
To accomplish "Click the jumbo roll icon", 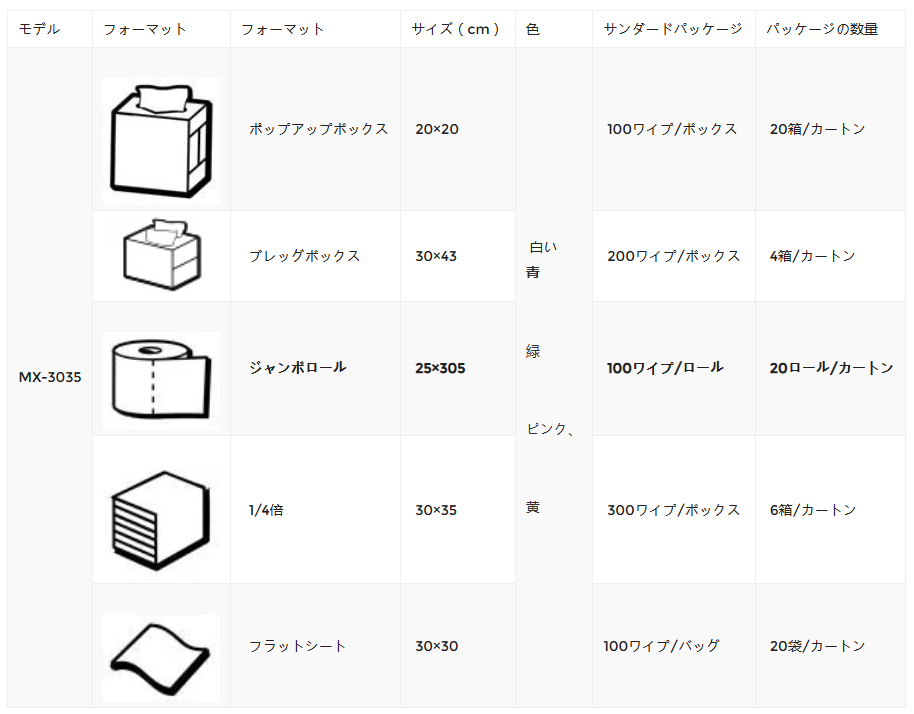I will click(x=161, y=380).
